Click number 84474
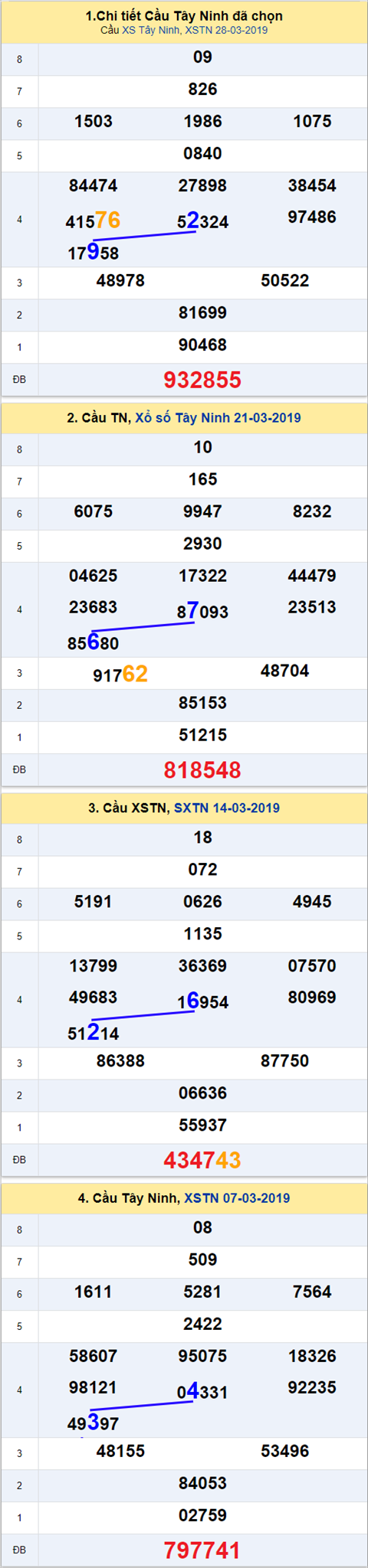Screen dimensions: 368x1568 tap(94, 186)
